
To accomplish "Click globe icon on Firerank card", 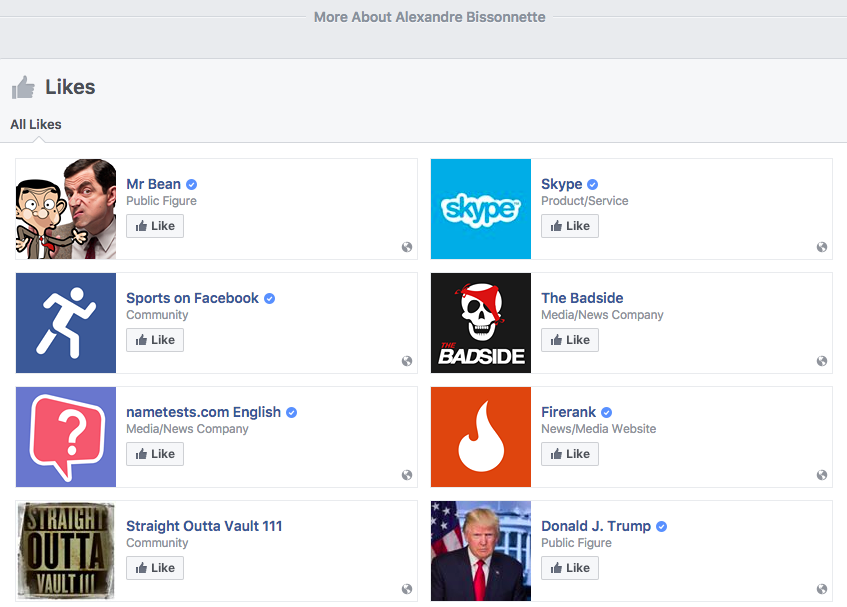I will coord(822,475).
